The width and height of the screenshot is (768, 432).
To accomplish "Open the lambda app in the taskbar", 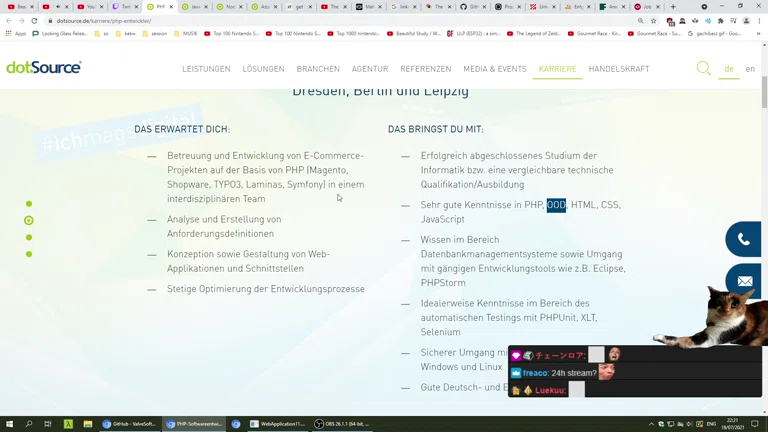I will tap(68, 424).
